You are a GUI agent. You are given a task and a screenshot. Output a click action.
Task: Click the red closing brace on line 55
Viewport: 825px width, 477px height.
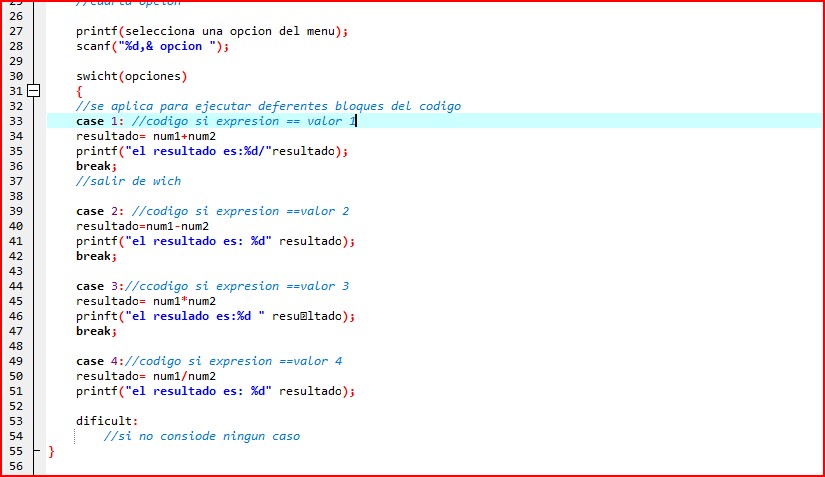pos(51,451)
